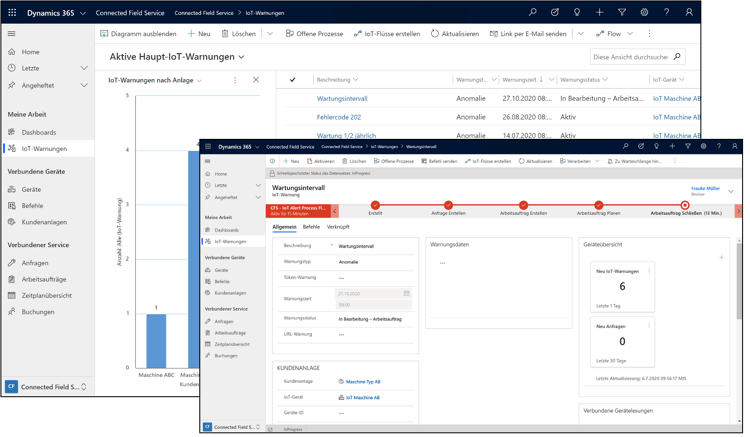Open the user account icon in back window
The image size is (750, 437).
click(689, 13)
